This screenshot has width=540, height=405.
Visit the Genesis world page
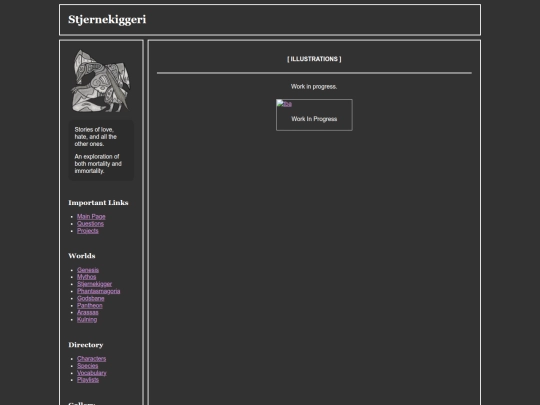(88, 270)
